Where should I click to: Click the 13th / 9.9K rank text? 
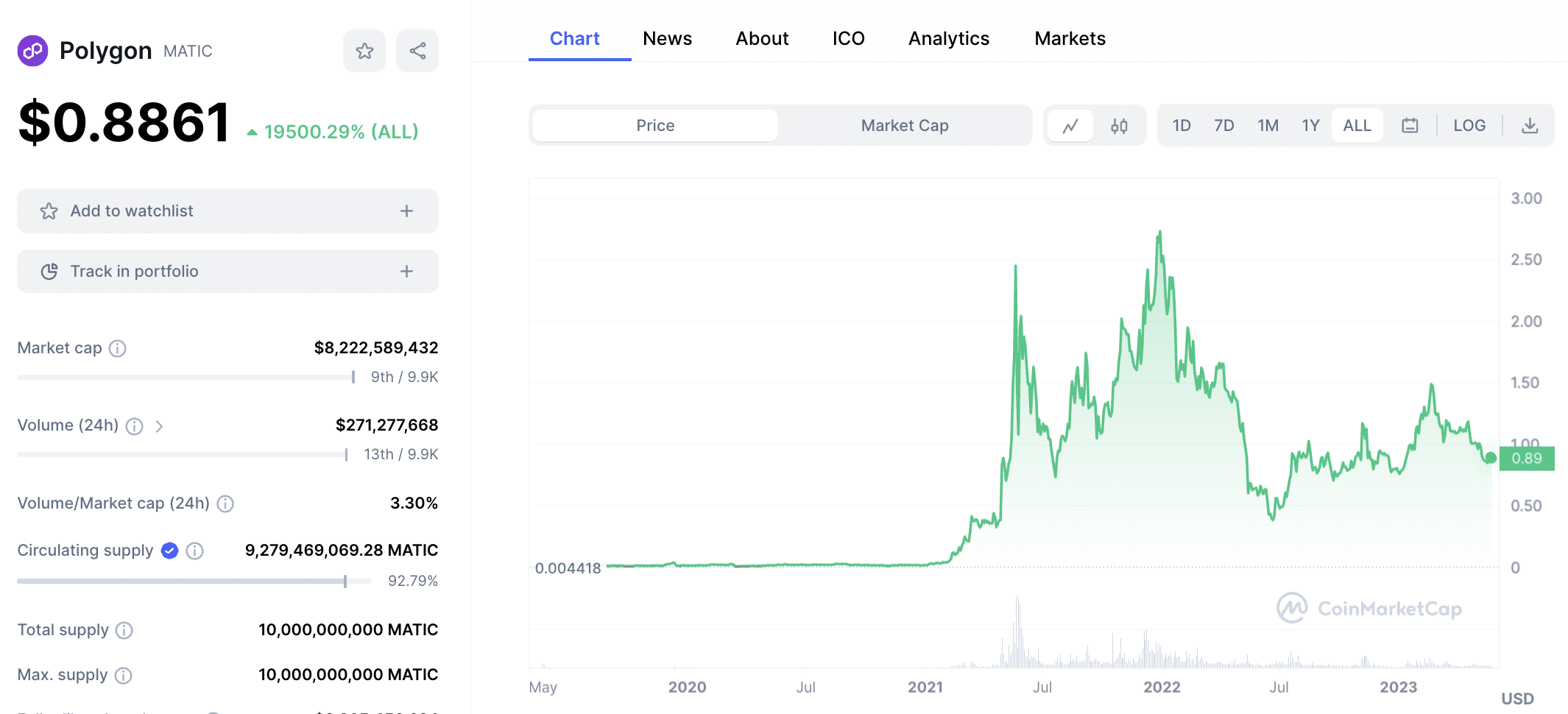coord(401,455)
